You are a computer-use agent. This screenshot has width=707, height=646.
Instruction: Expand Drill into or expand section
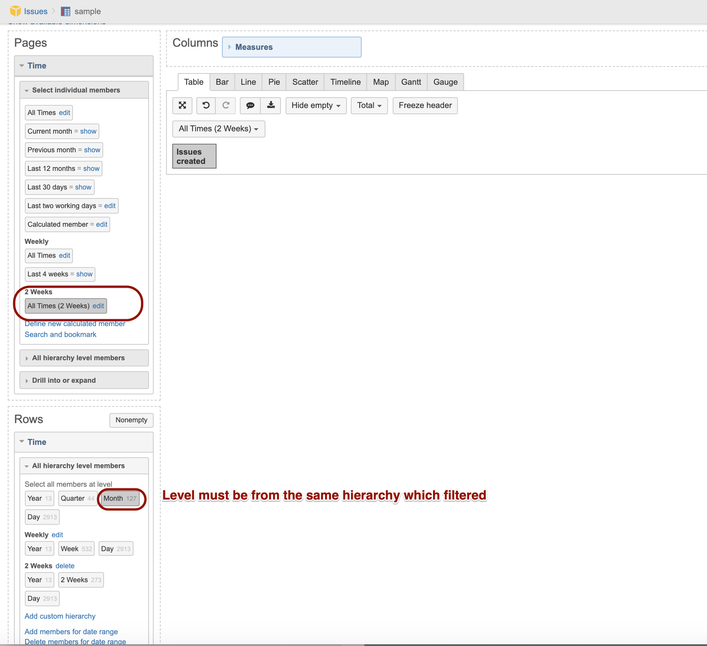[84, 380]
